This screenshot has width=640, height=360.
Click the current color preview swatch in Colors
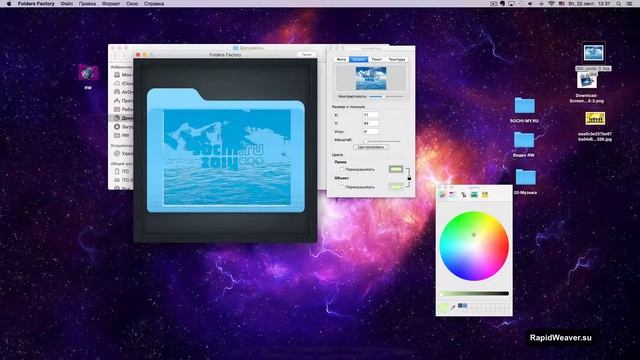point(443,307)
